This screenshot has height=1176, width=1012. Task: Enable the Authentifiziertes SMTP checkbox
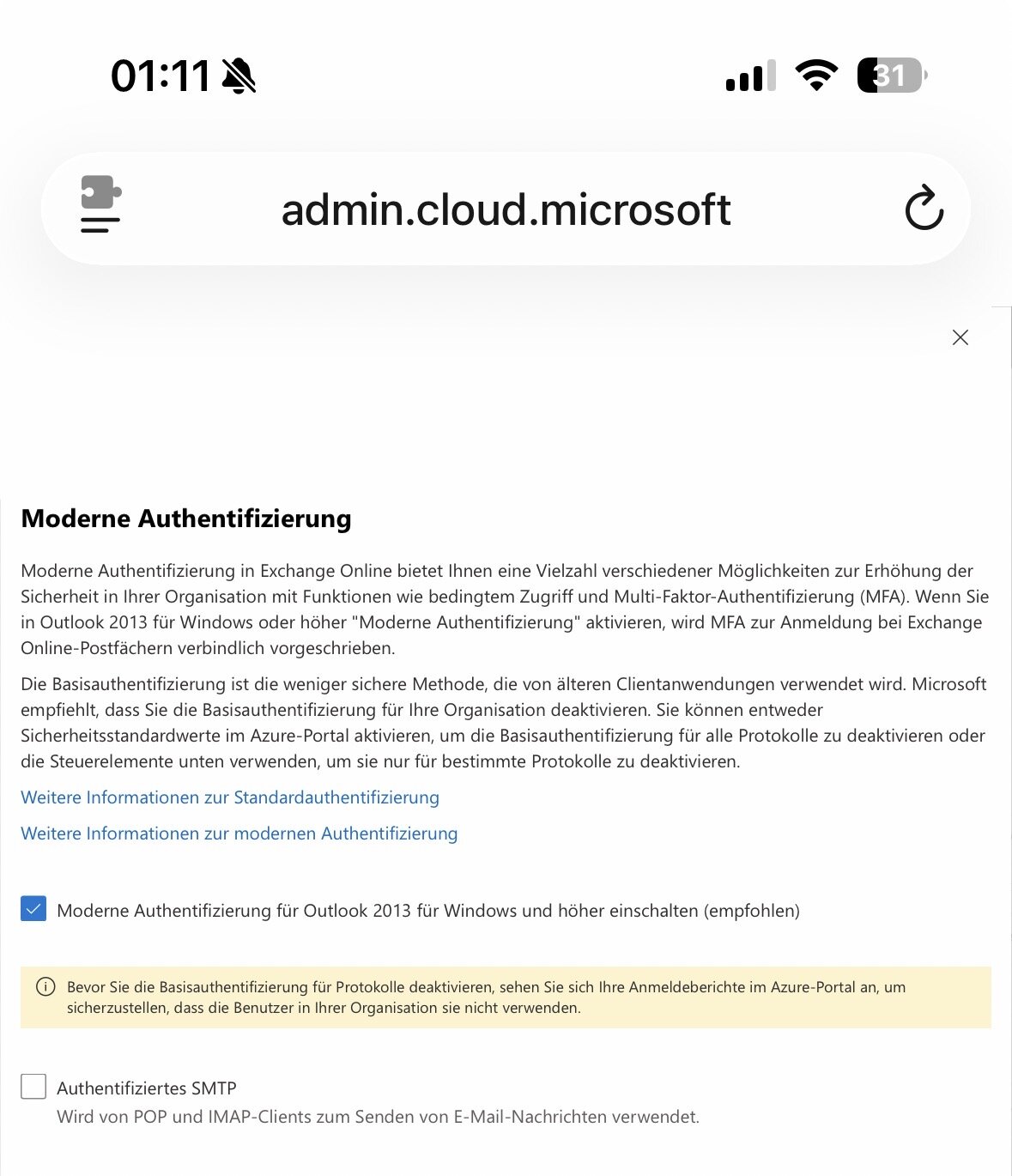click(33, 1087)
